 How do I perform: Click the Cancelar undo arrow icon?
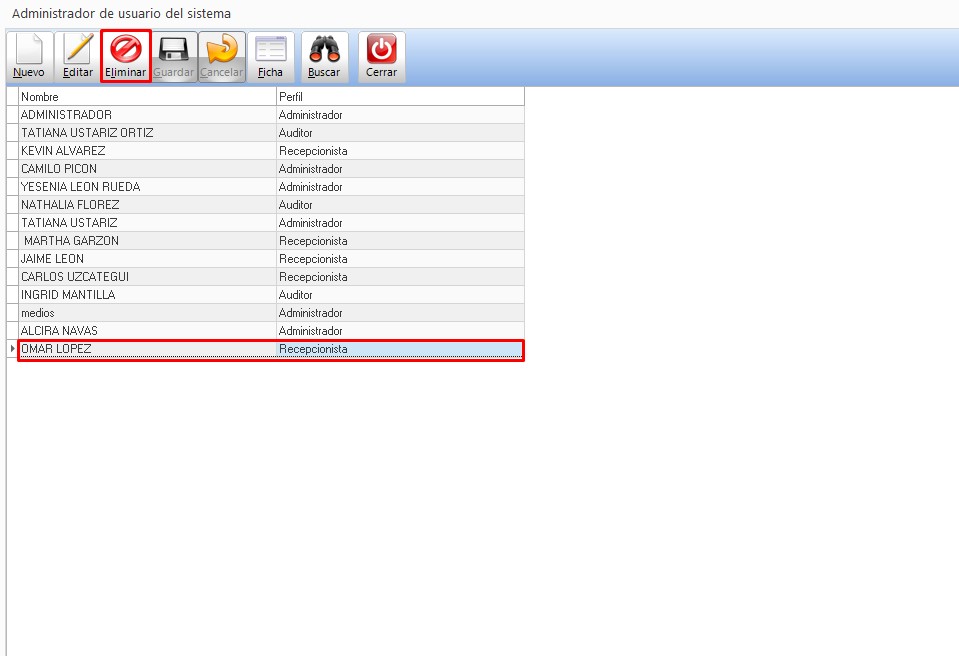pos(222,50)
